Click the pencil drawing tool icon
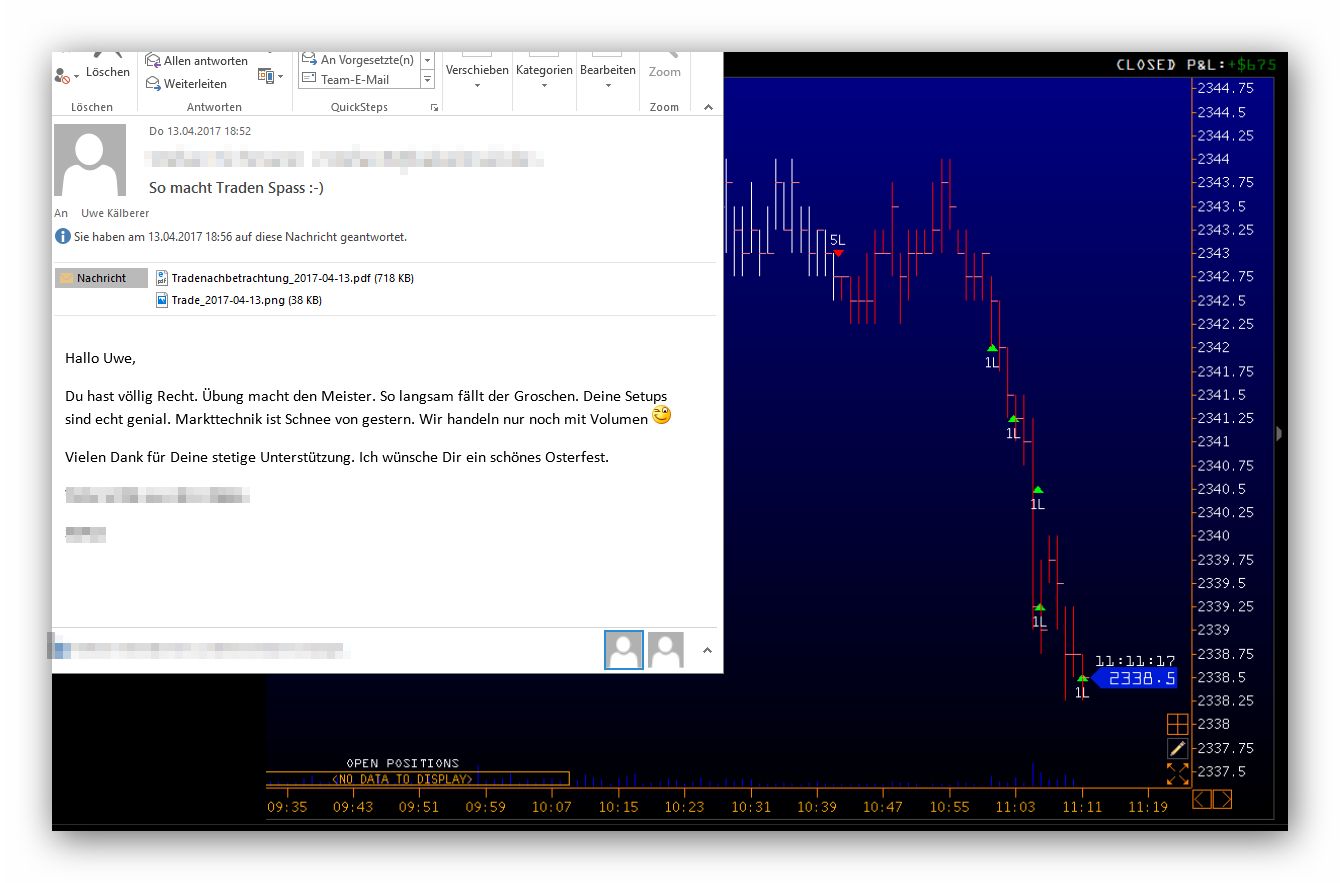The width and height of the screenshot is (1340, 883). coord(1177,748)
